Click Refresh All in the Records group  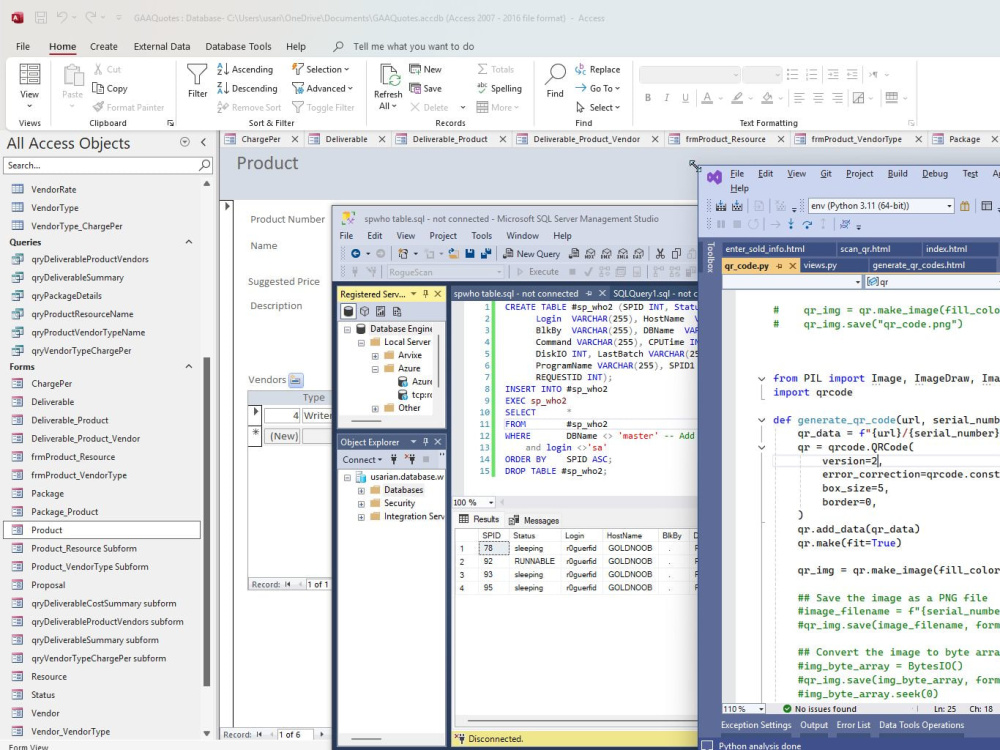[x=388, y=87]
